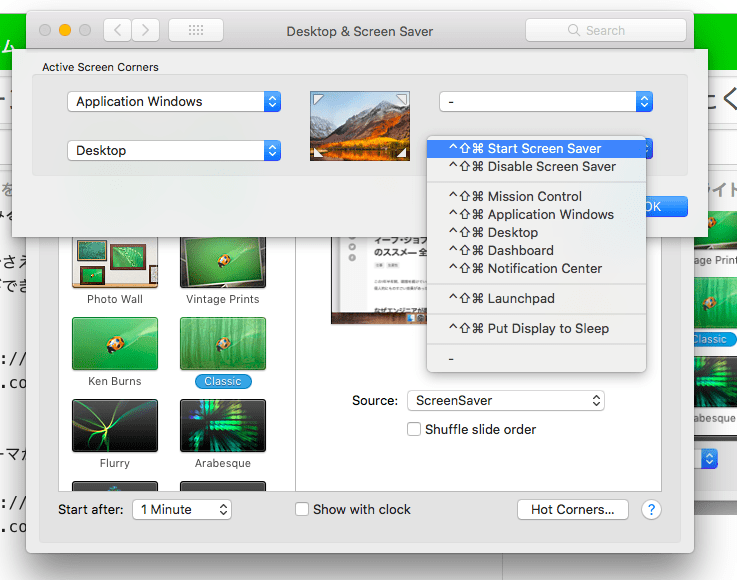737x580 pixels.
Task: Choose the dash (none) option in popup menu
Action: 536,359
